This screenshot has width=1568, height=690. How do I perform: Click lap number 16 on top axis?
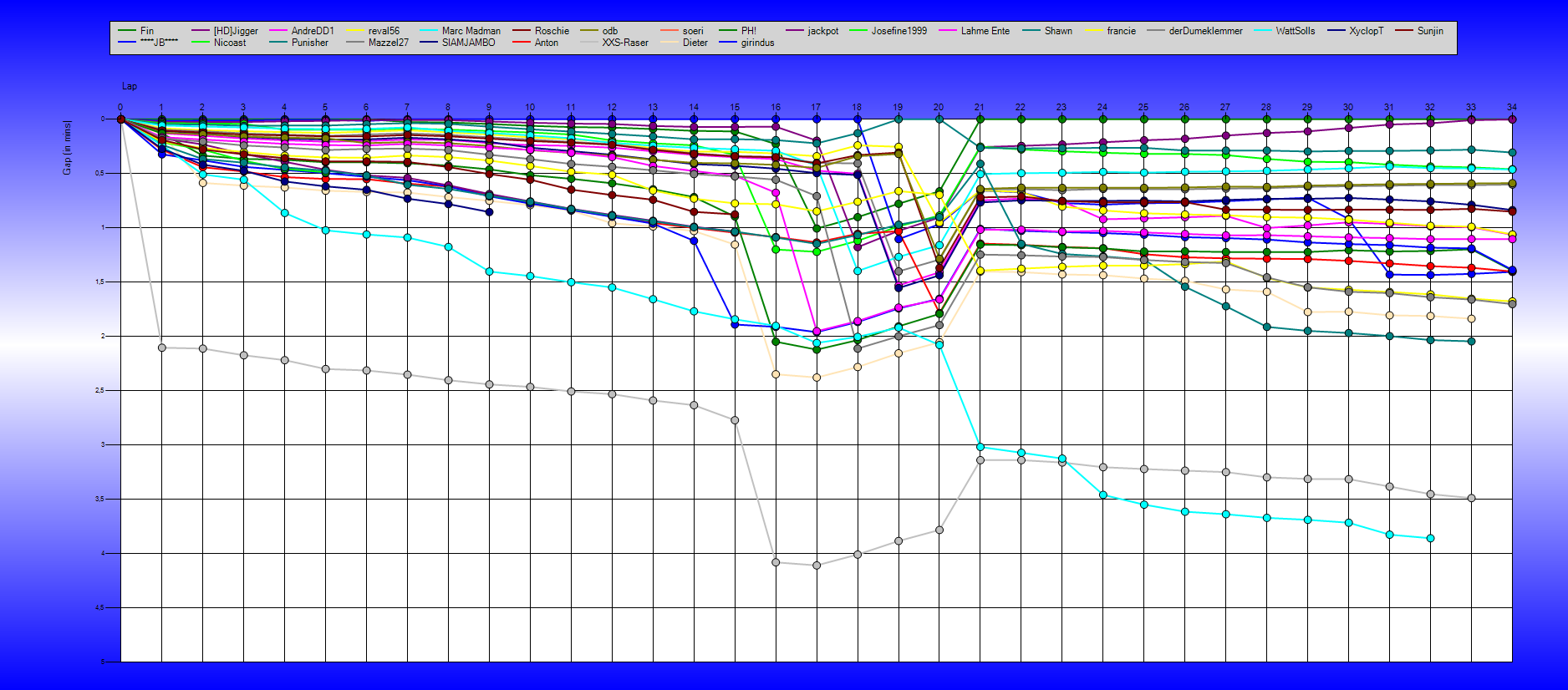click(776, 107)
